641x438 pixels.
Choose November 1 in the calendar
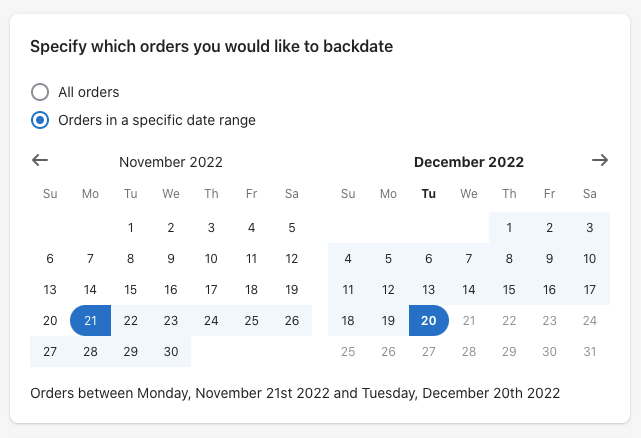131,227
